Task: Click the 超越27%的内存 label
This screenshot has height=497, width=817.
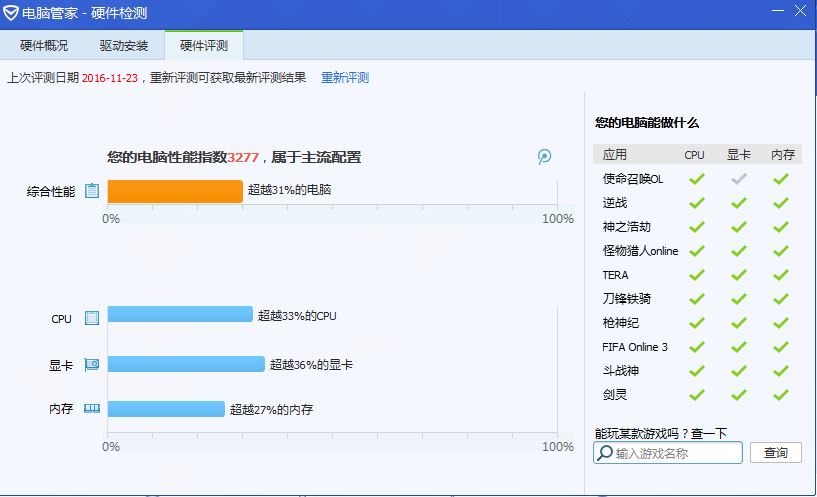Action: tap(271, 410)
